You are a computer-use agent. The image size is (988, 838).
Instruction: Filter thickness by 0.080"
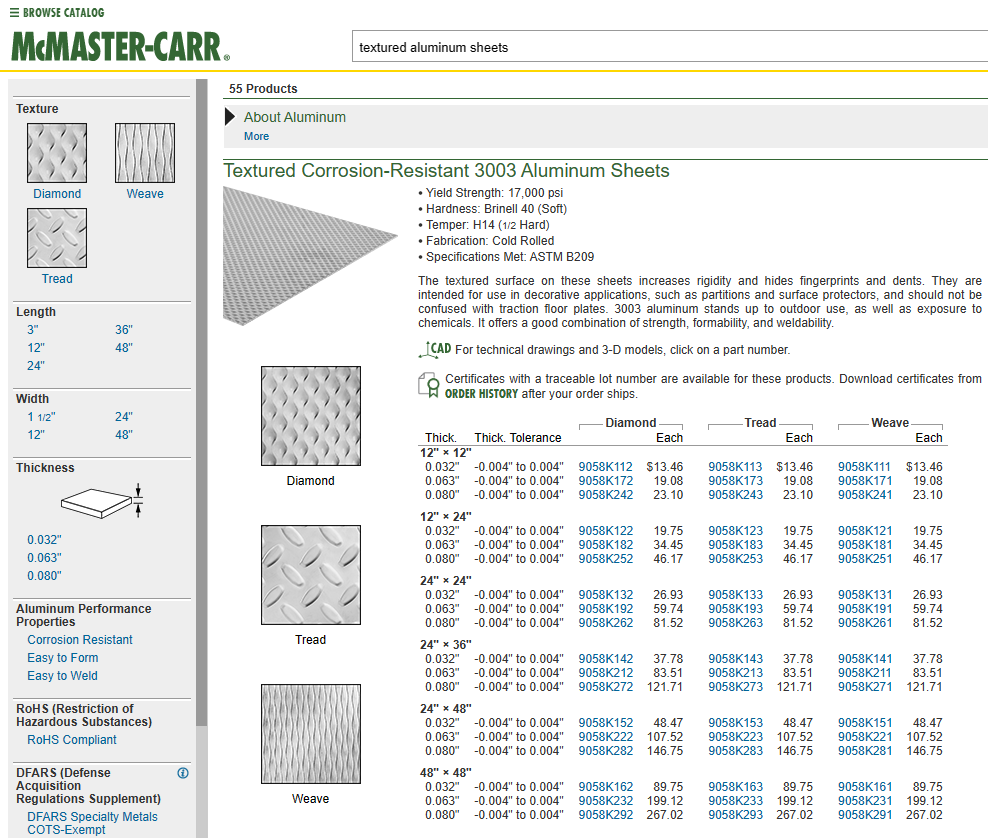pyautogui.click(x=44, y=576)
